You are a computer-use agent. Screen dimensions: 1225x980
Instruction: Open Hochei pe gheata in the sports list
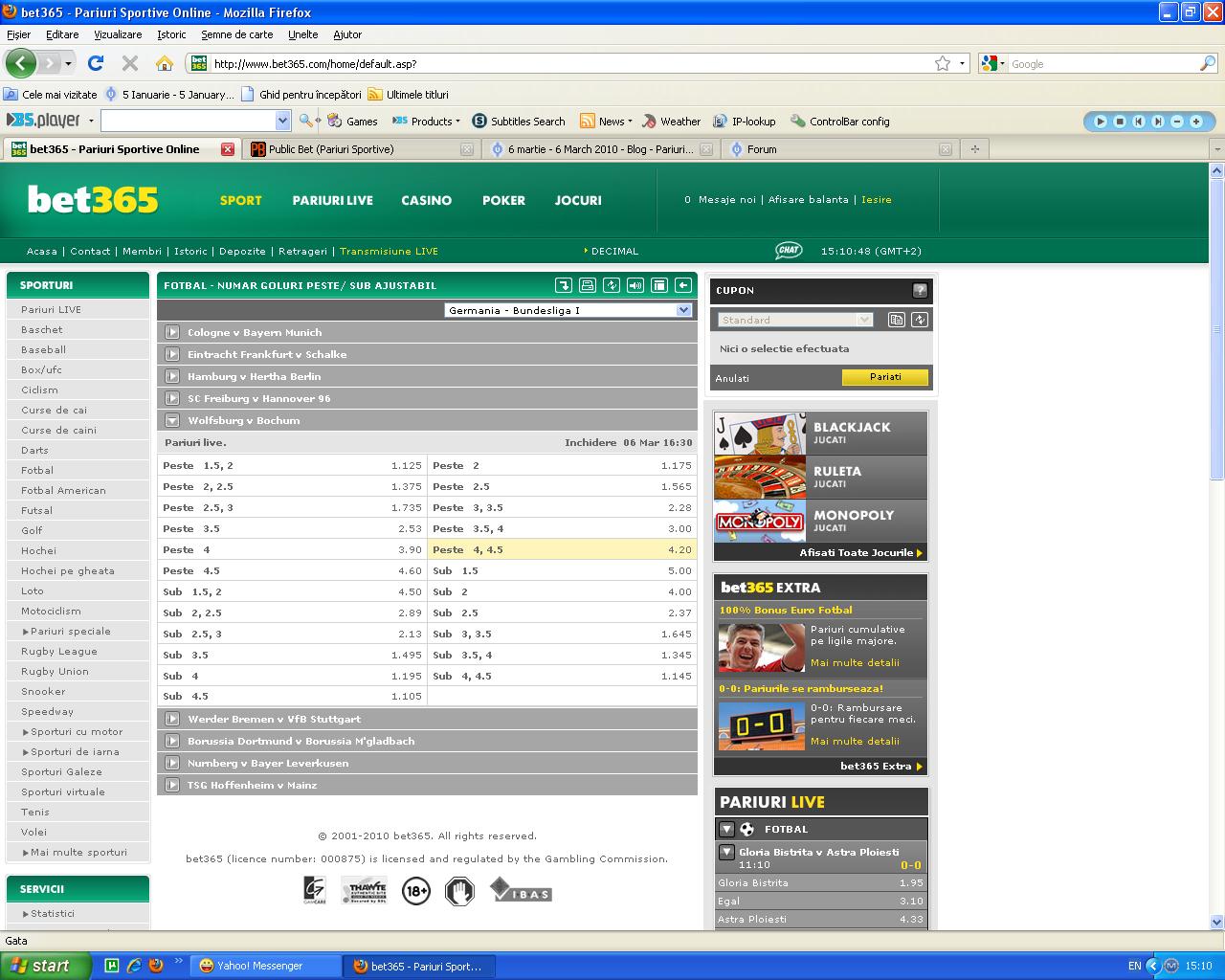click(68, 570)
